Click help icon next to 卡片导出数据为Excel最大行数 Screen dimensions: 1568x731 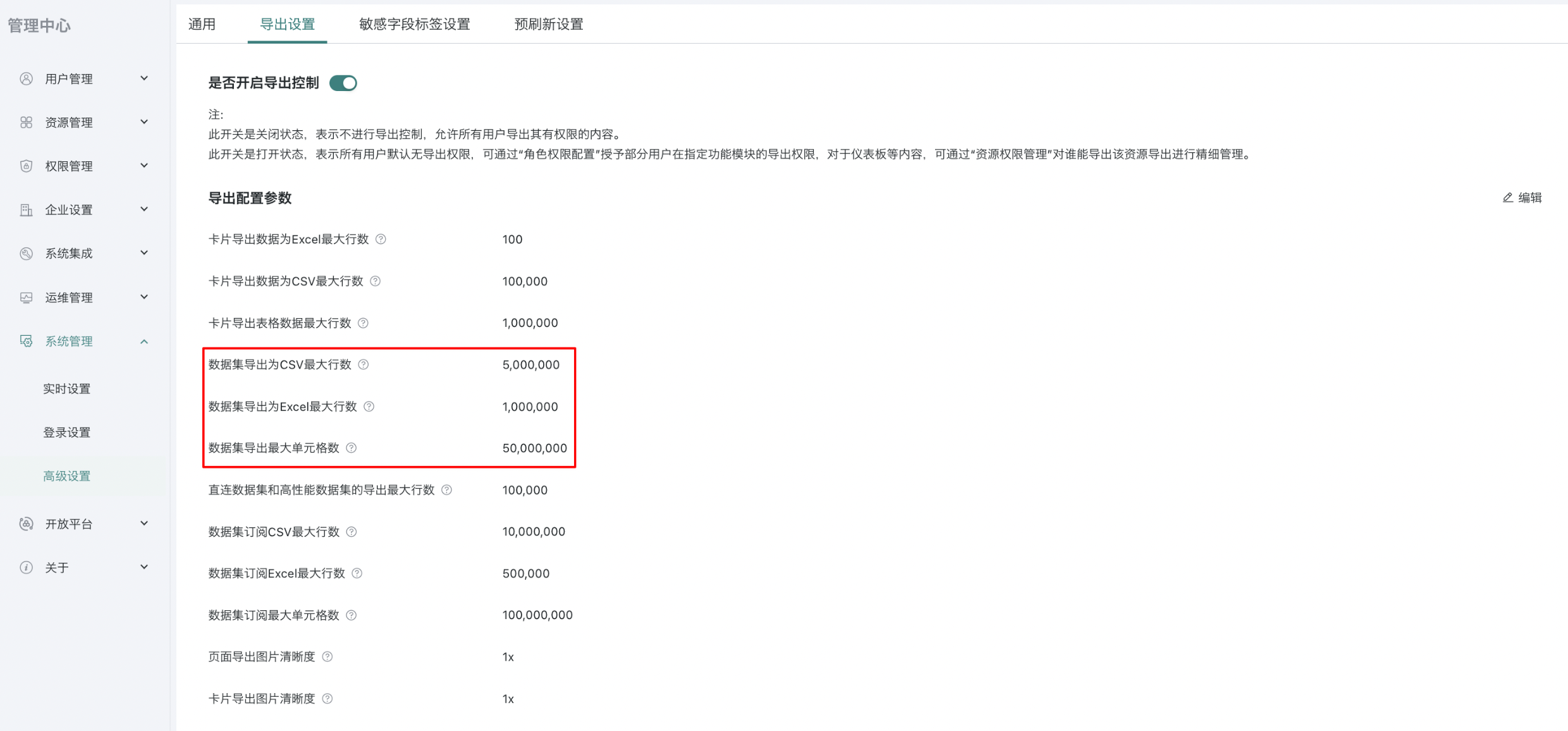(381, 239)
